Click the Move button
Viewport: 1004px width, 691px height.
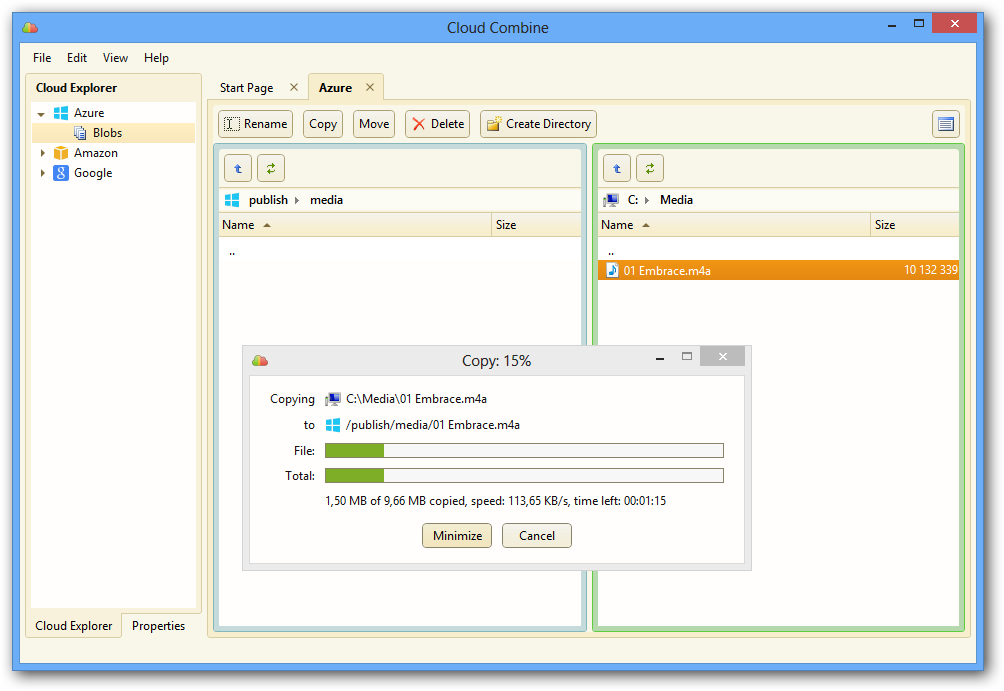click(374, 124)
